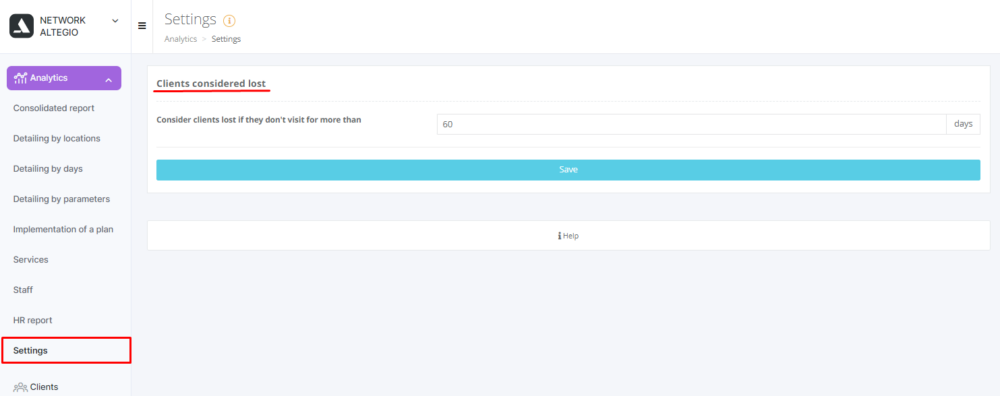
Task: Open the Services report
Action: (x=31, y=260)
